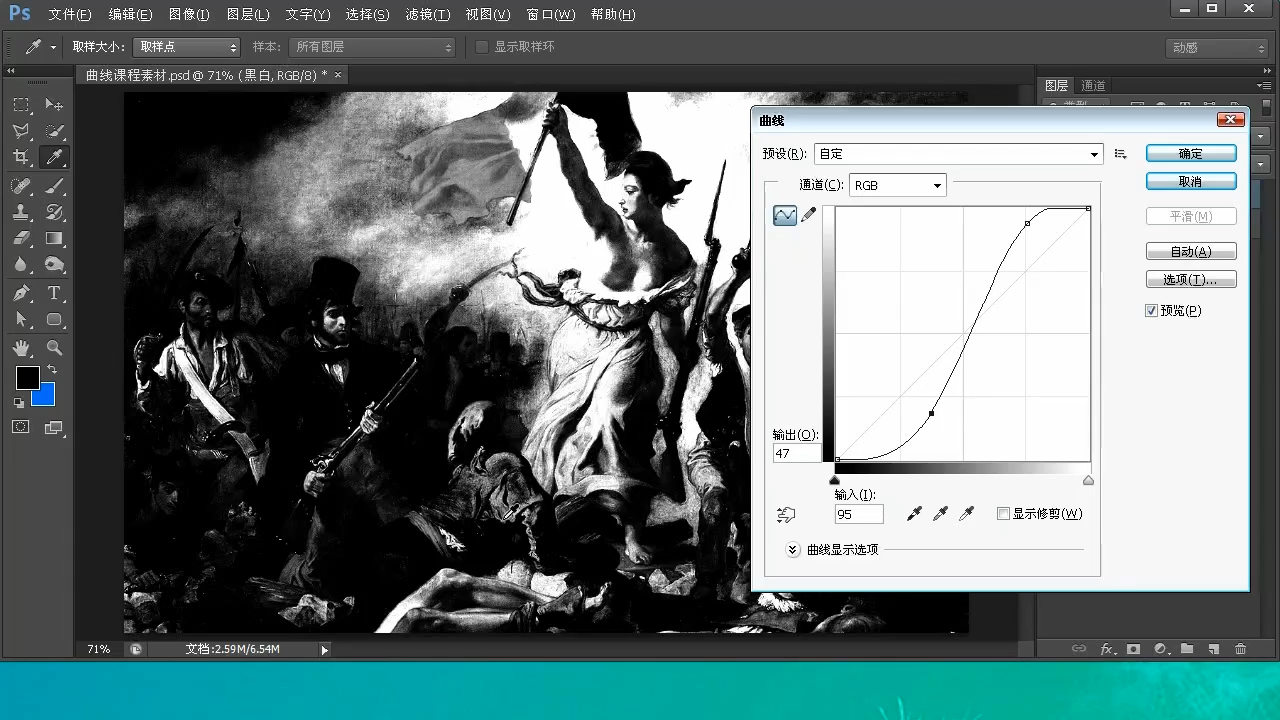The image size is (1280, 720).
Task: Select the Quick Selection tool
Action: point(54,131)
